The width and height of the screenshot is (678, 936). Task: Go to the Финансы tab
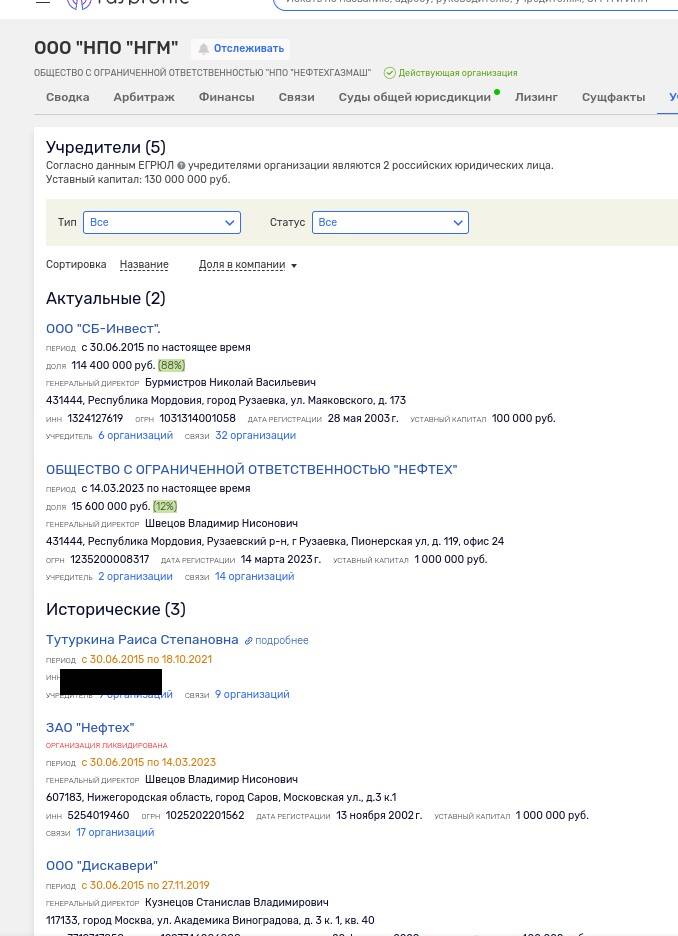click(x=227, y=97)
